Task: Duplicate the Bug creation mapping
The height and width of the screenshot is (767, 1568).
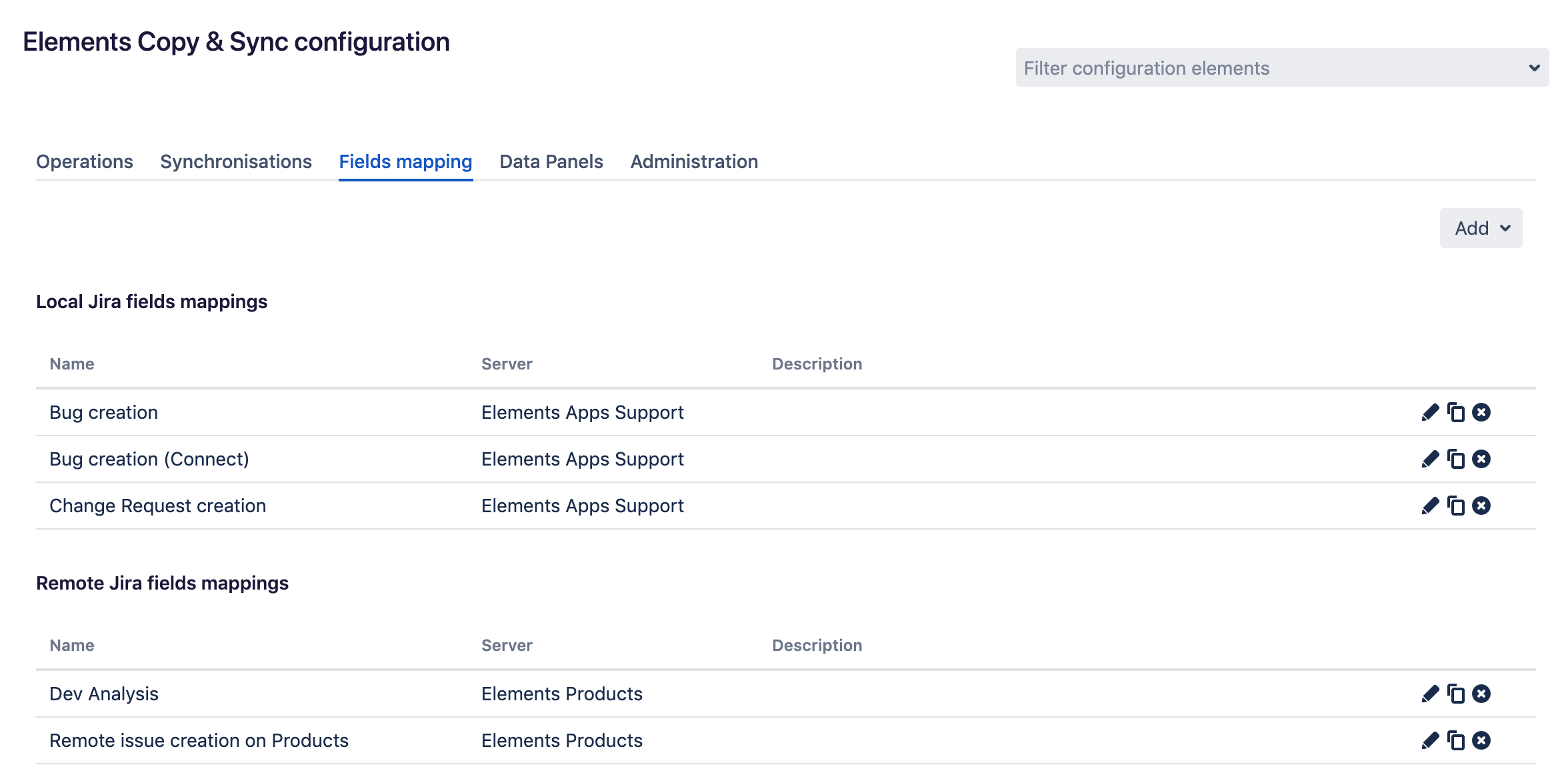Action: pyautogui.click(x=1455, y=412)
